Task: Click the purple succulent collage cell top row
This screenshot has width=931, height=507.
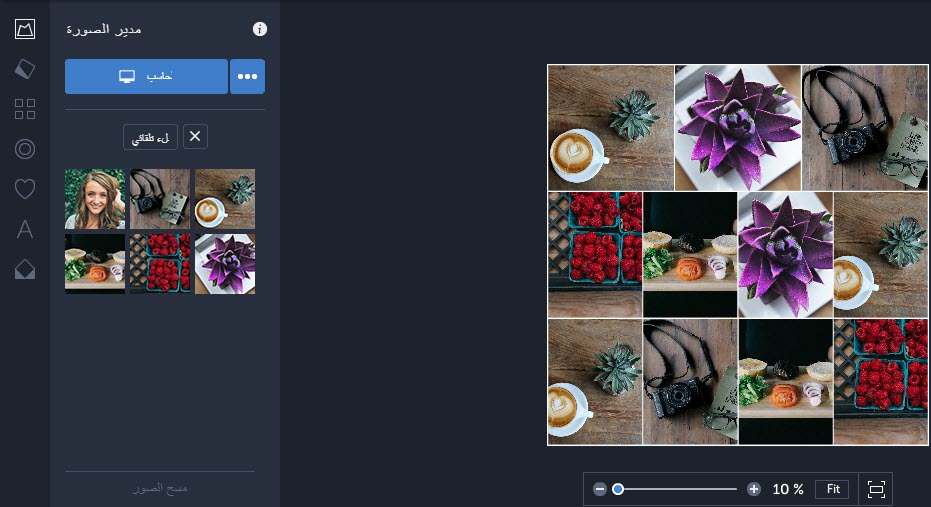Action: [737, 128]
